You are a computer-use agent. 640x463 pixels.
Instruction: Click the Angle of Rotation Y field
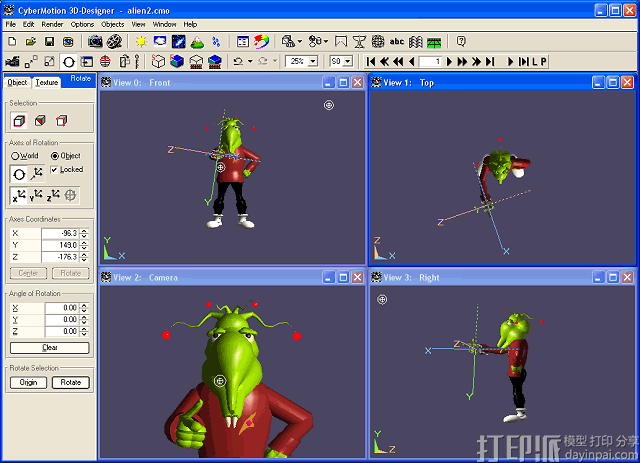point(62,320)
